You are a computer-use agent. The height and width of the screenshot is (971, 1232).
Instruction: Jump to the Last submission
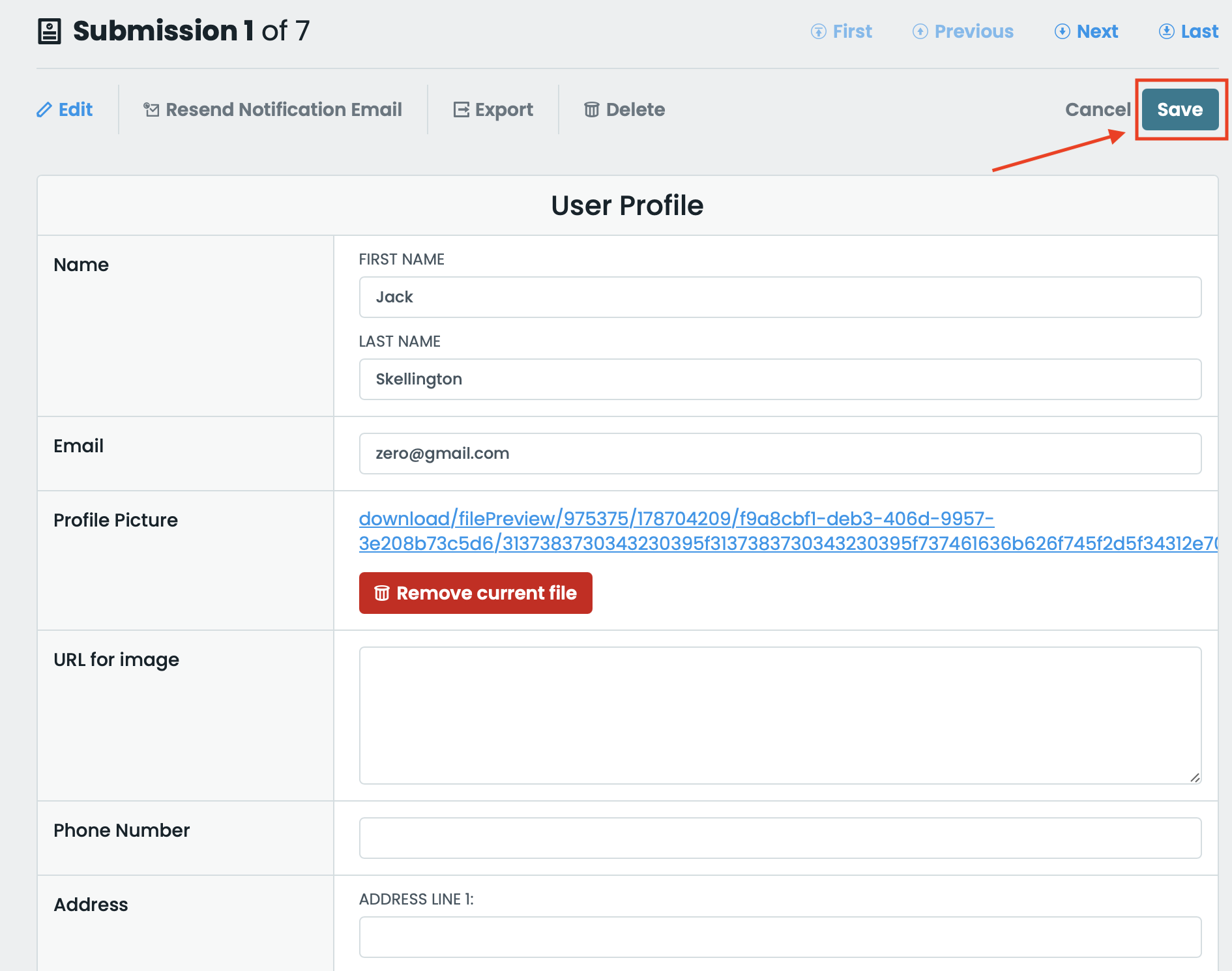tap(1199, 31)
